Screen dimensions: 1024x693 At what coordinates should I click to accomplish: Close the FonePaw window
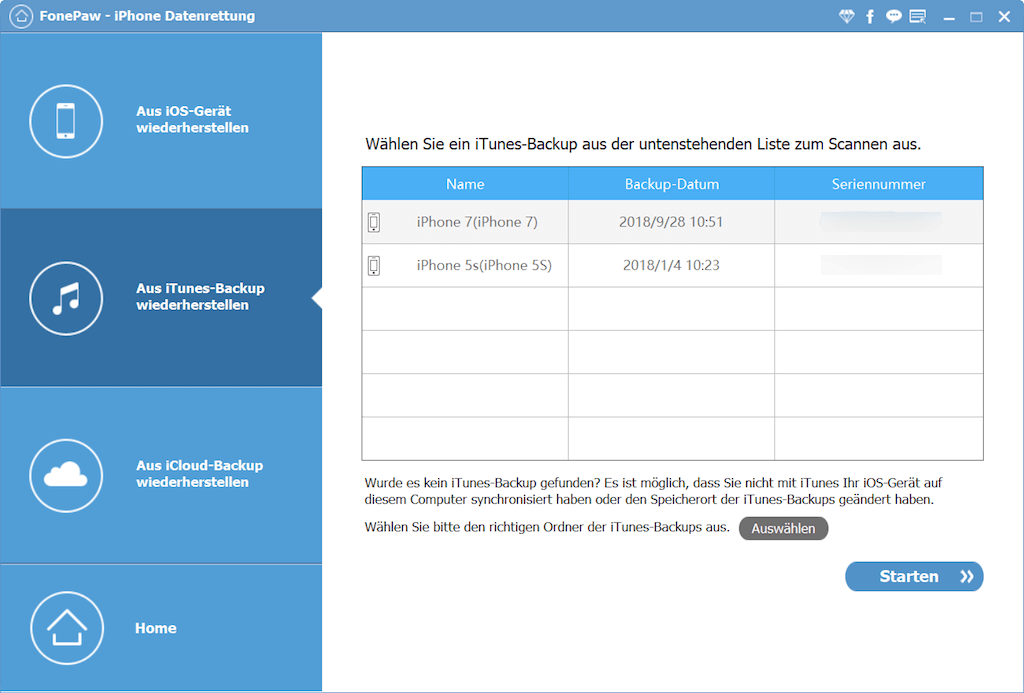click(x=1004, y=17)
